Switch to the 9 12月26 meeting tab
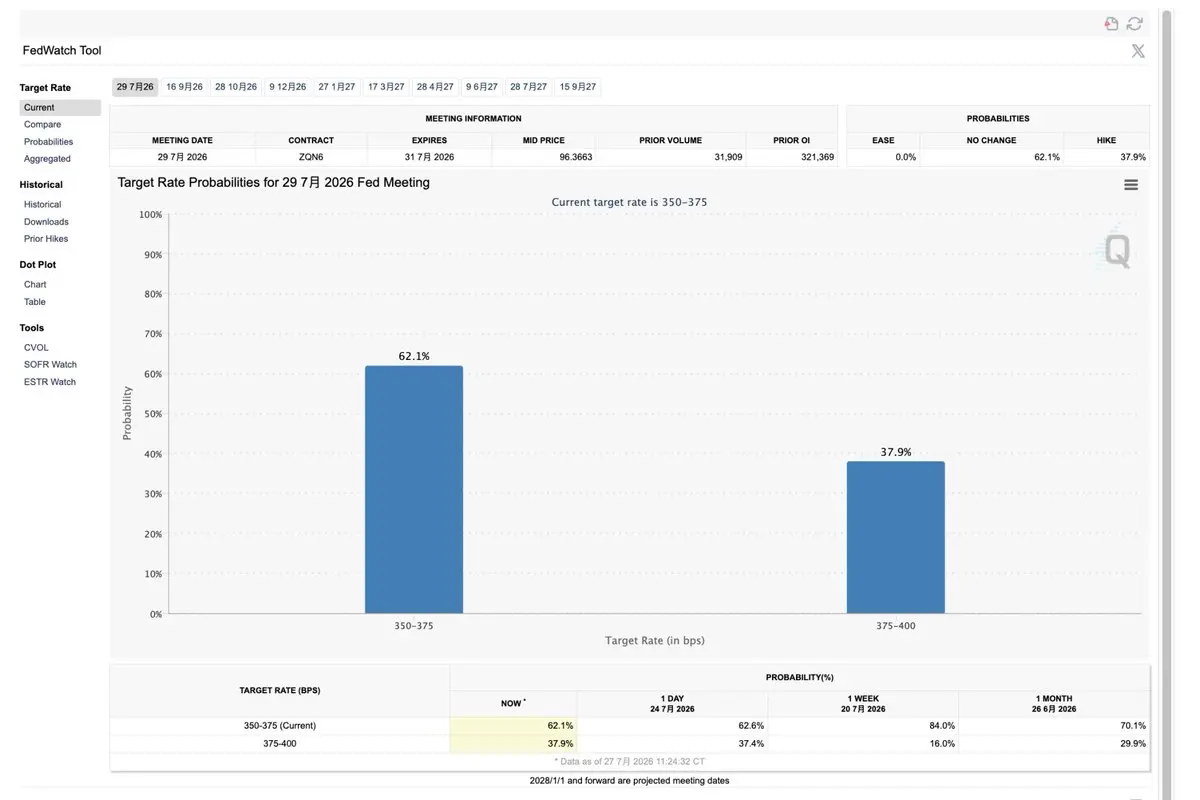This screenshot has height=800, width=1200. pos(288,87)
